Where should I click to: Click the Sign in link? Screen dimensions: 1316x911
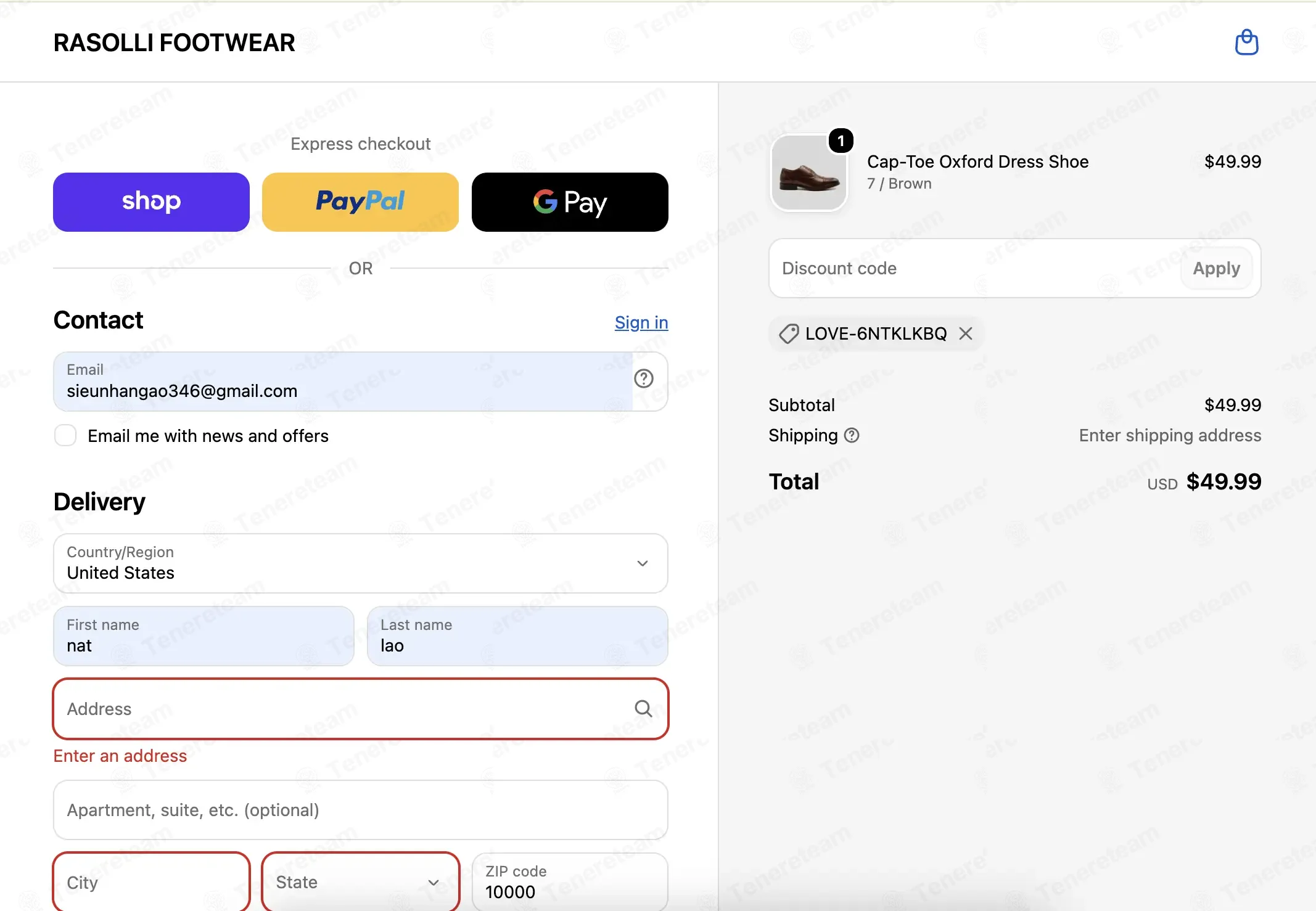point(641,322)
